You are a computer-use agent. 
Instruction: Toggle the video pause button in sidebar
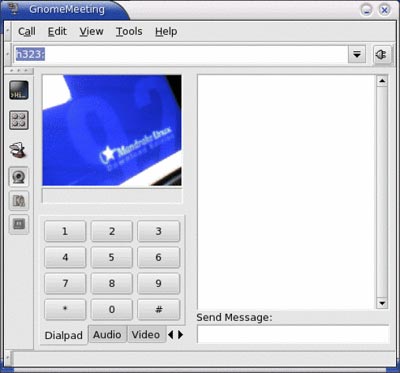[x=19, y=224]
